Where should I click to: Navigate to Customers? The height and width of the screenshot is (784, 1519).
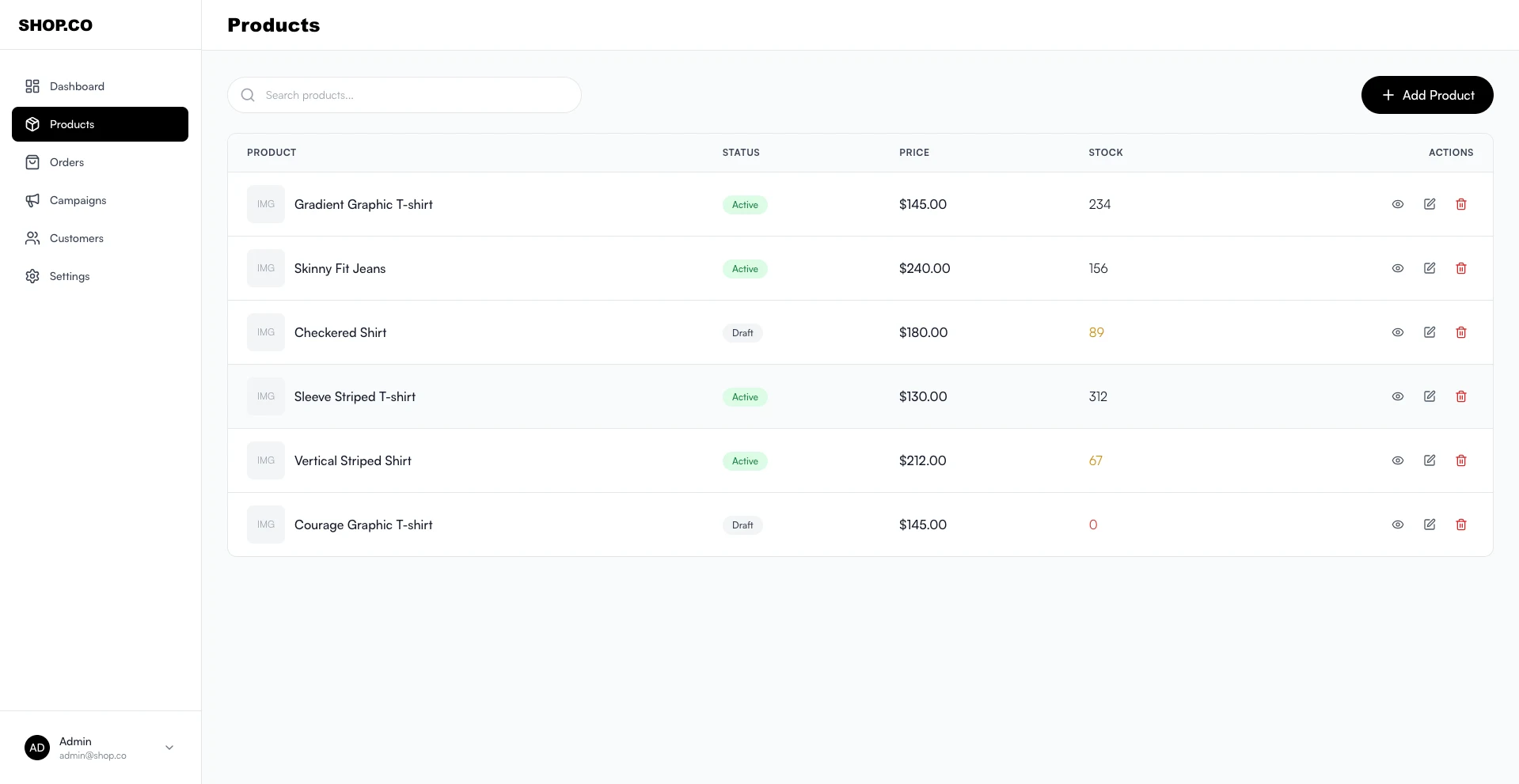coord(76,238)
